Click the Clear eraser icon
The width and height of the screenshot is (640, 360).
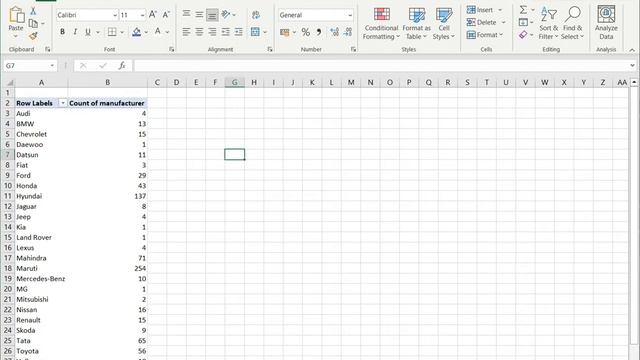[523, 35]
